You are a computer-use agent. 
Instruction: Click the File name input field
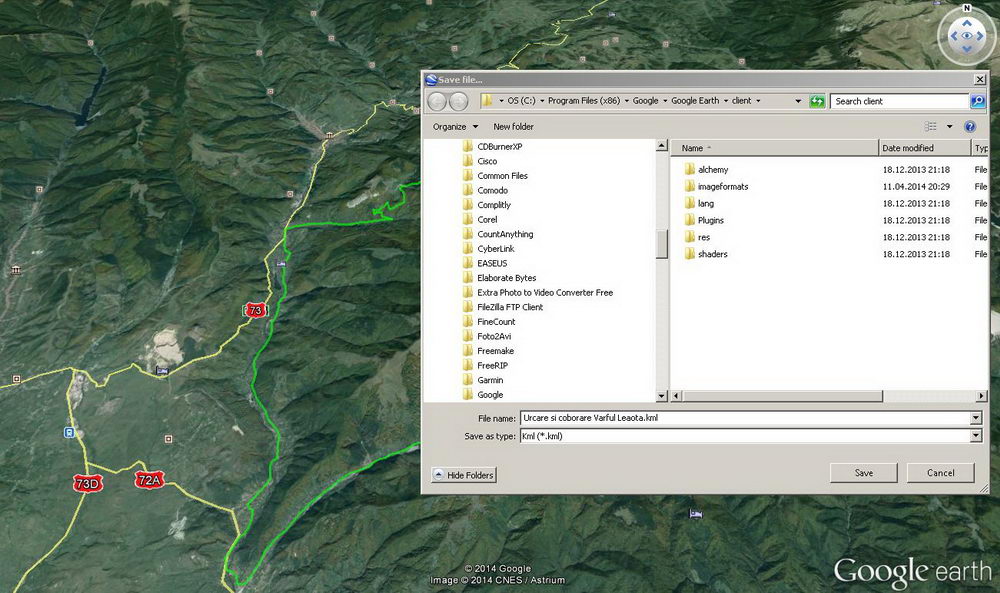[x=746, y=418]
